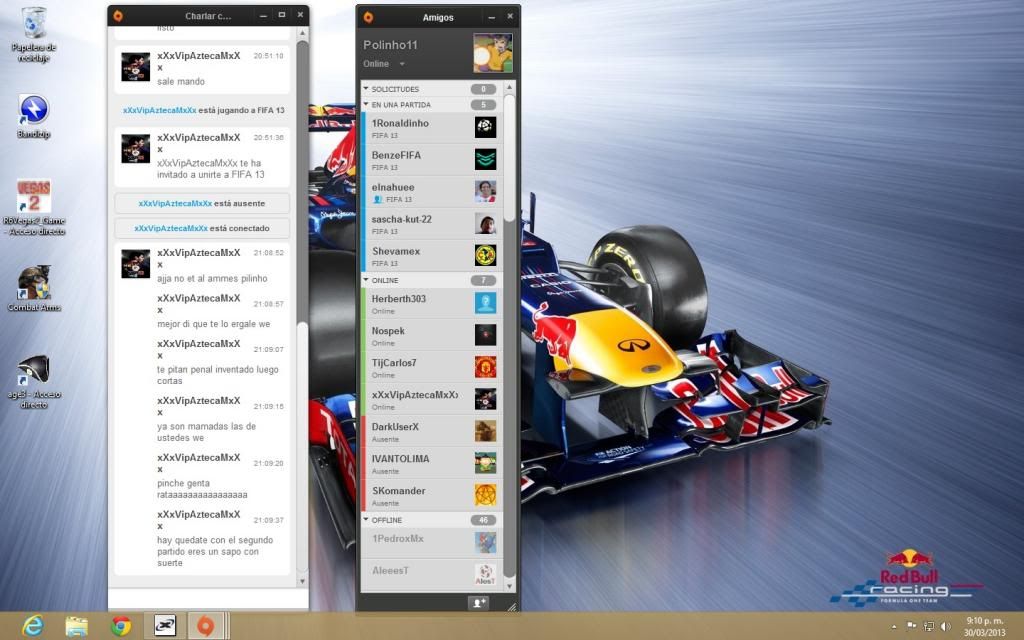Click the Action Center flag in system tray
1024x640 pixels.
[x=911, y=626]
